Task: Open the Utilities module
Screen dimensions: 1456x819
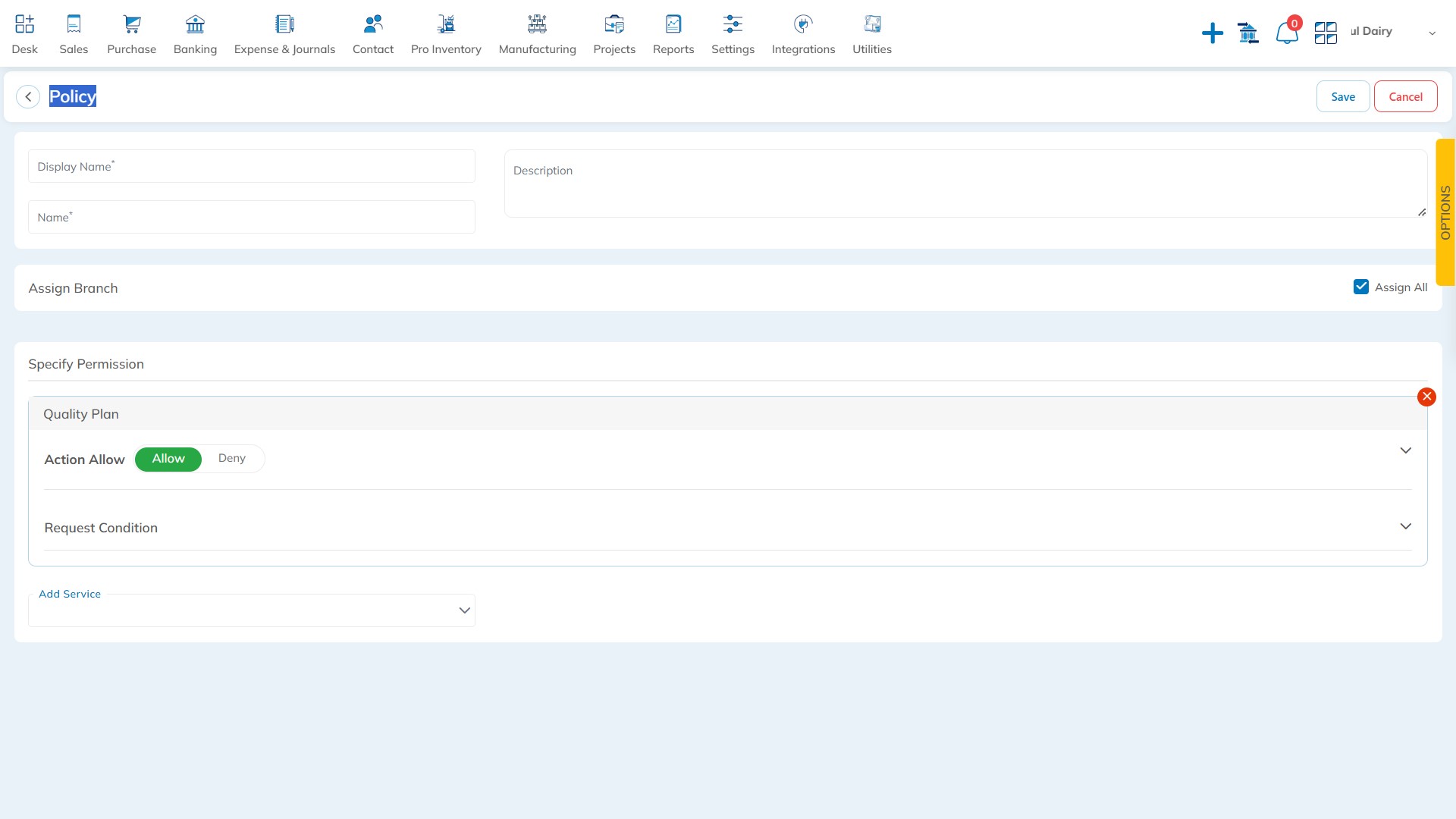Action: pos(871,32)
